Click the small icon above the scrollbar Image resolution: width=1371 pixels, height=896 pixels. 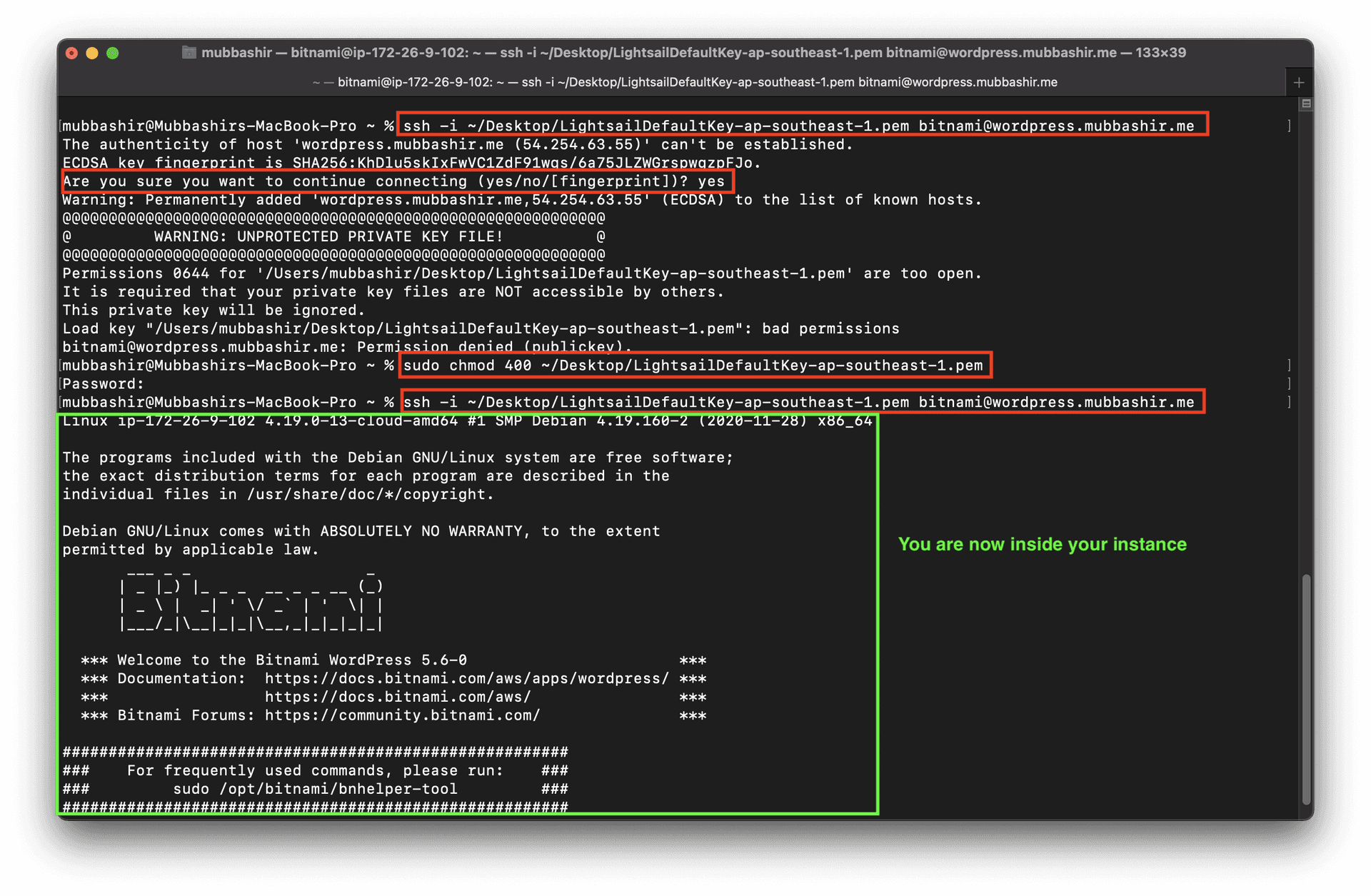pos(1306,104)
